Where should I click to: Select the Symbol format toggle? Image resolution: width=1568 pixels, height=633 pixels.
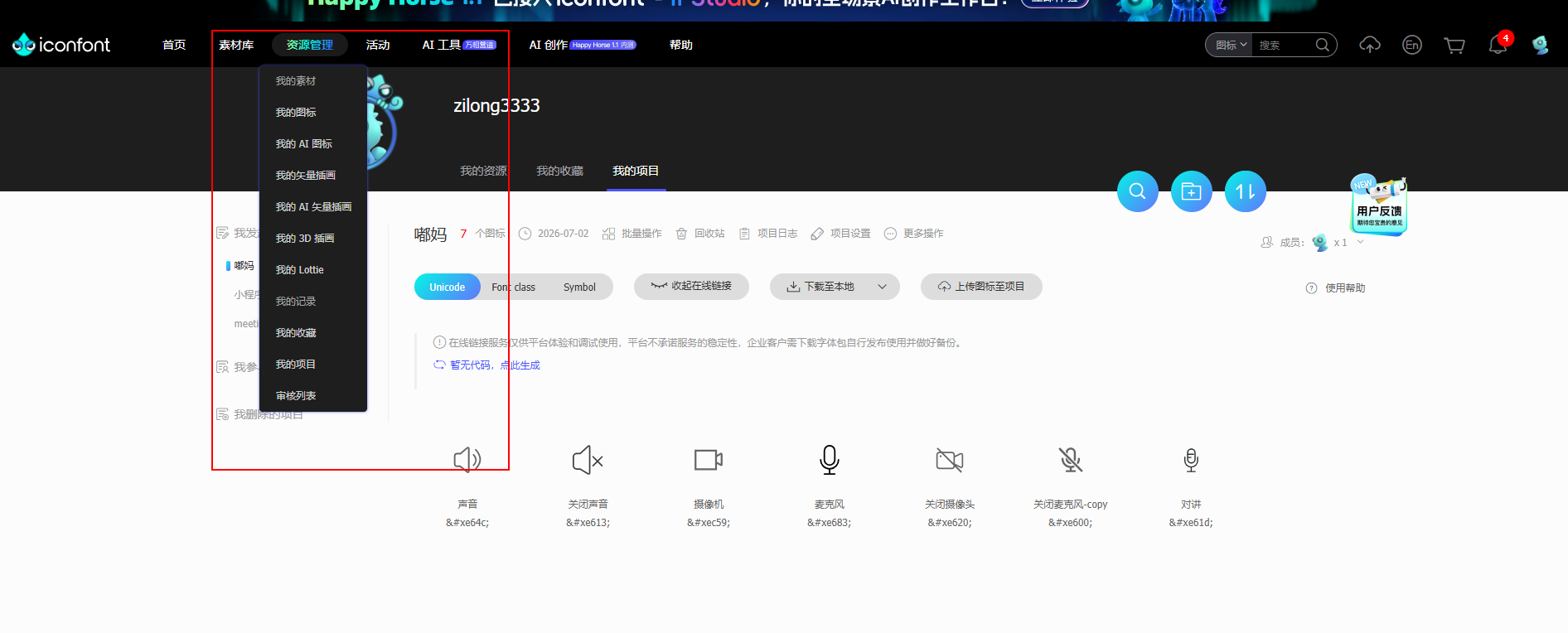point(579,287)
